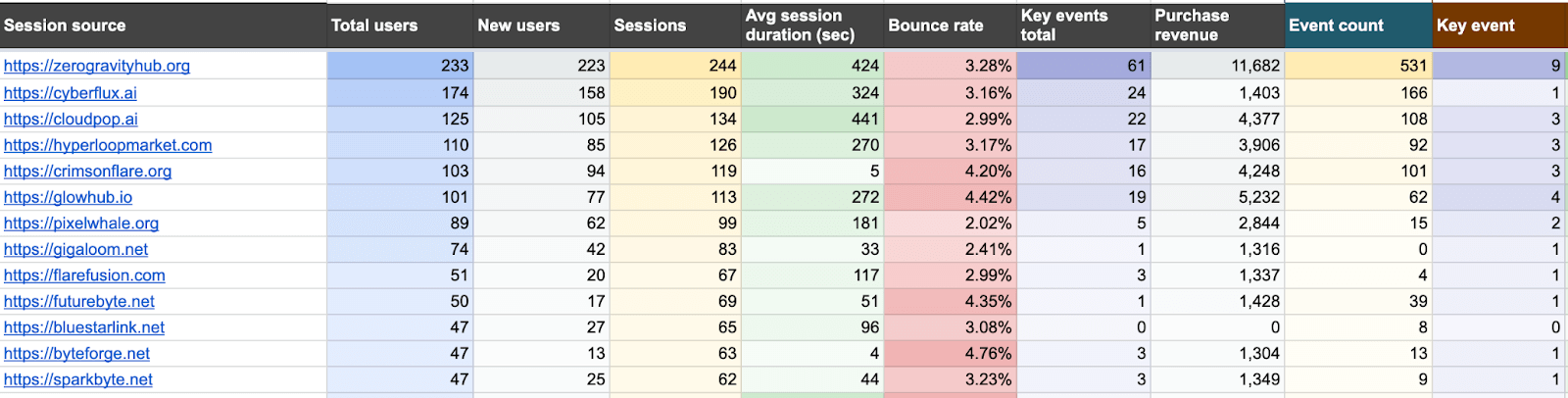Open the glowhub.io link

(68, 197)
